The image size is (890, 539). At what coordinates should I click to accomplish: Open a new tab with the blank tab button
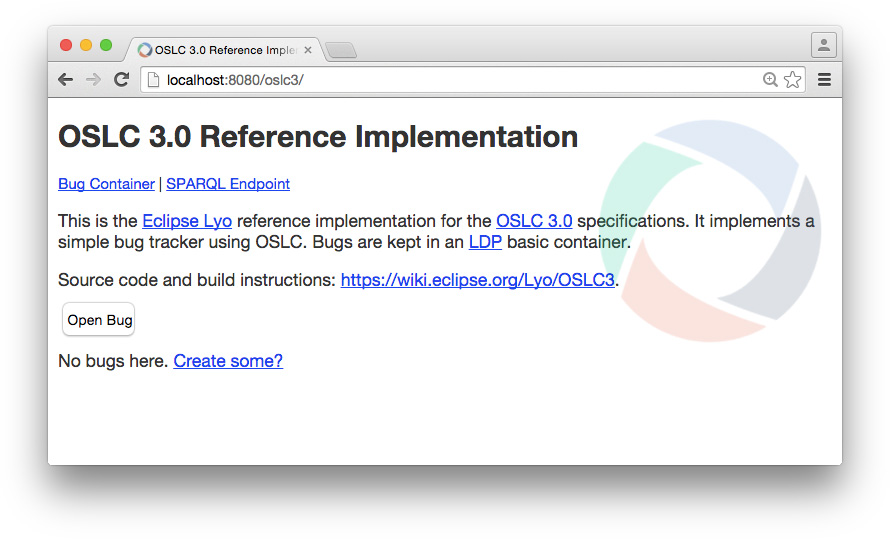pyautogui.click(x=342, y=51)
